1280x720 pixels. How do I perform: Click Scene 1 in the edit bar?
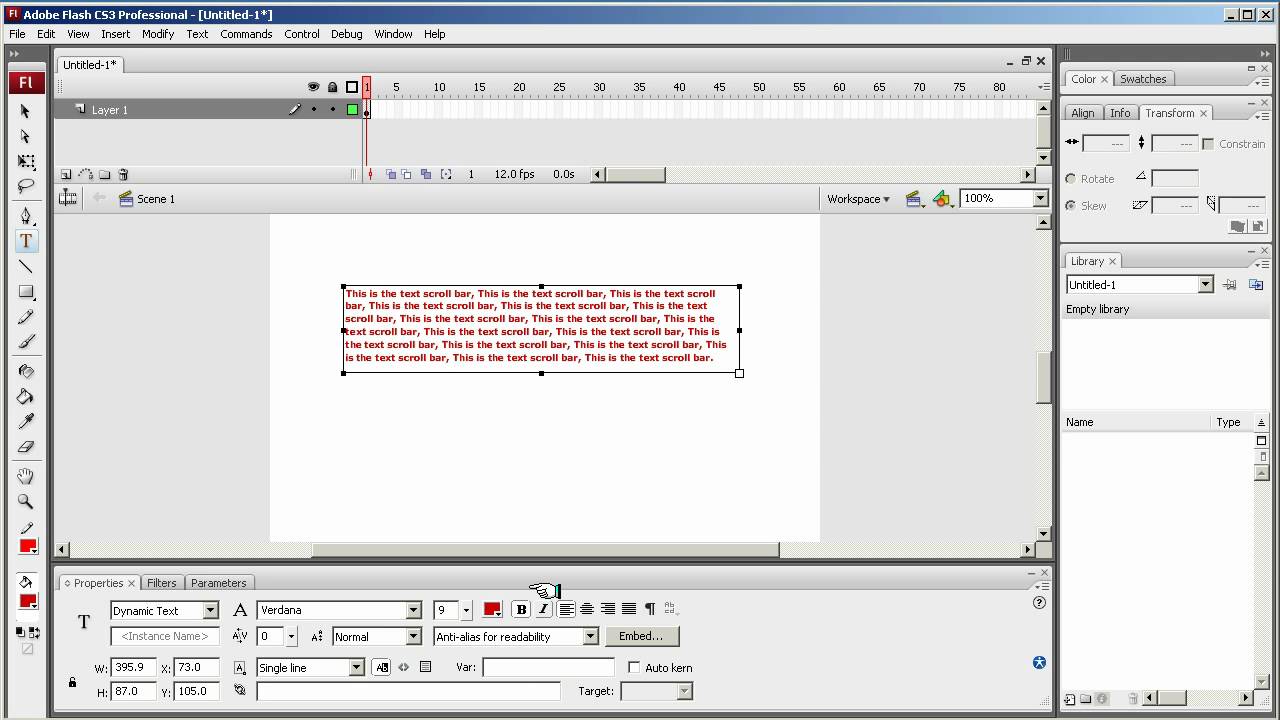[147, 199]
